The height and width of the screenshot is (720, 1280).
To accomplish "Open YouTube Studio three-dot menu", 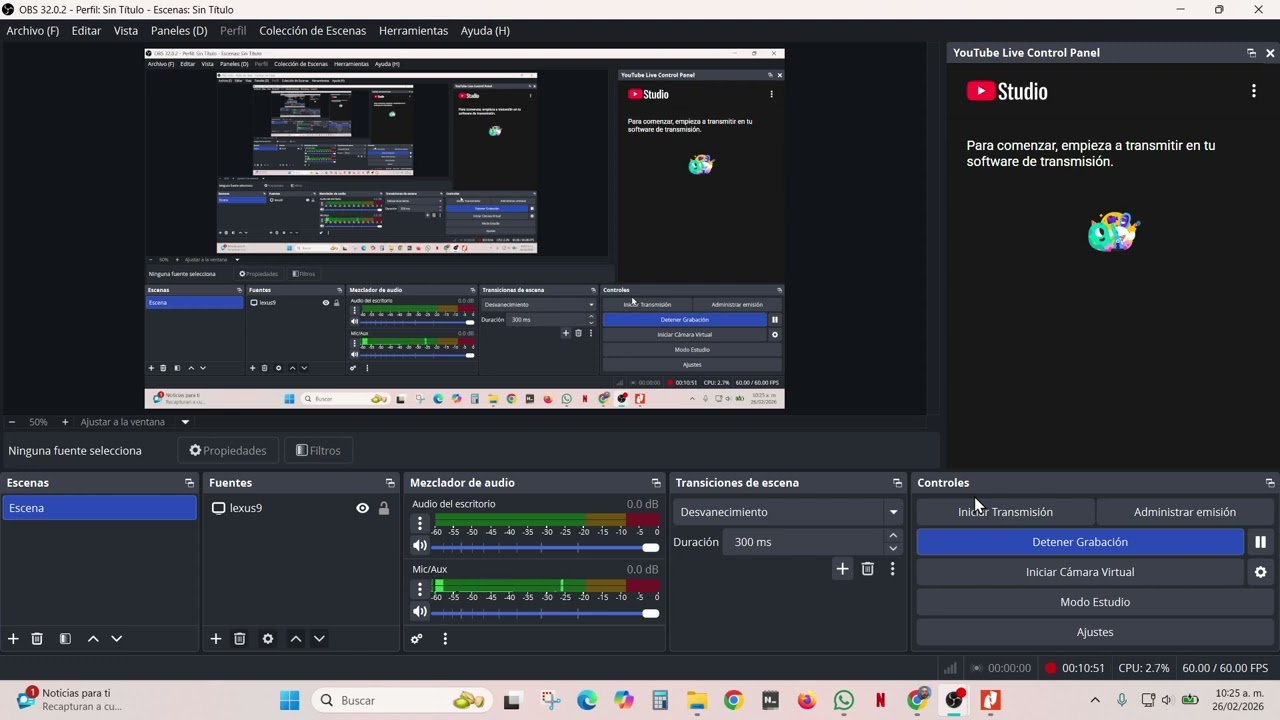I will [1254, 91].
